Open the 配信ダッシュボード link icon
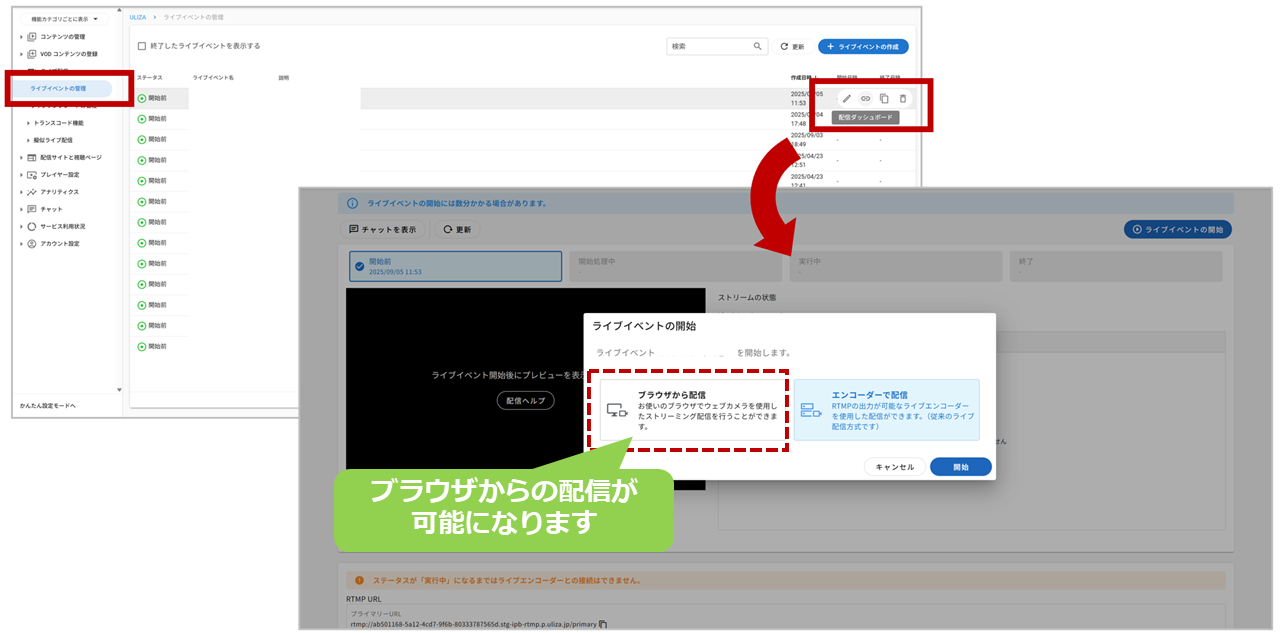 coord(865,98)
